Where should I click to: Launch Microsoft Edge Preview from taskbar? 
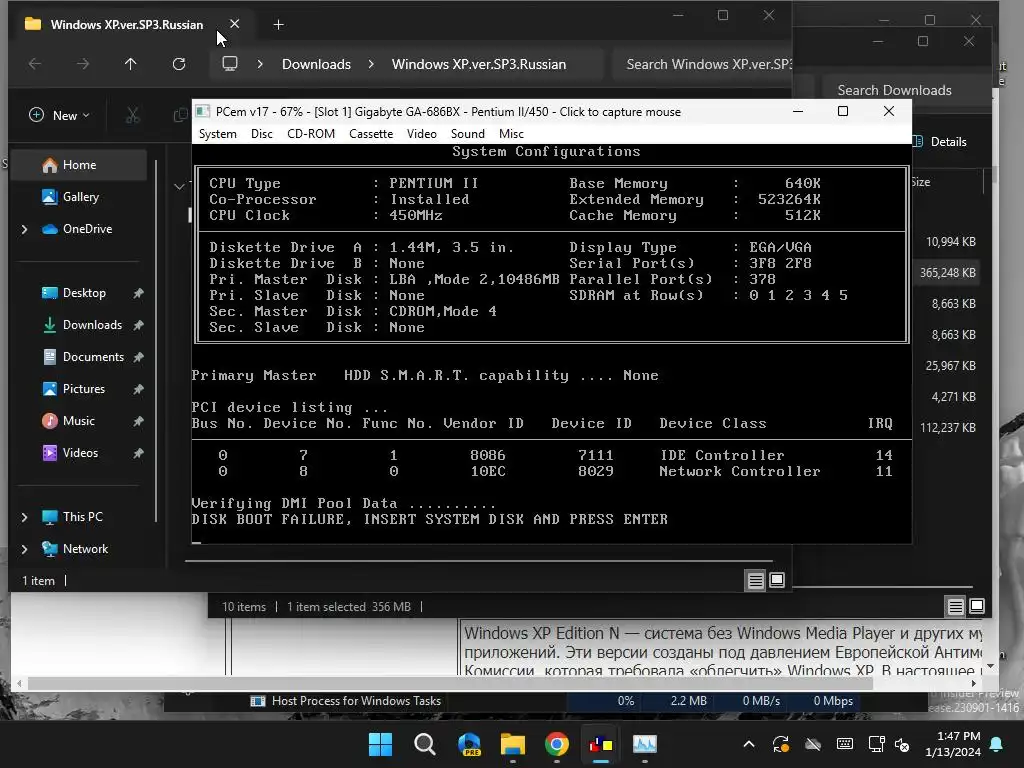tap(469, 744)
